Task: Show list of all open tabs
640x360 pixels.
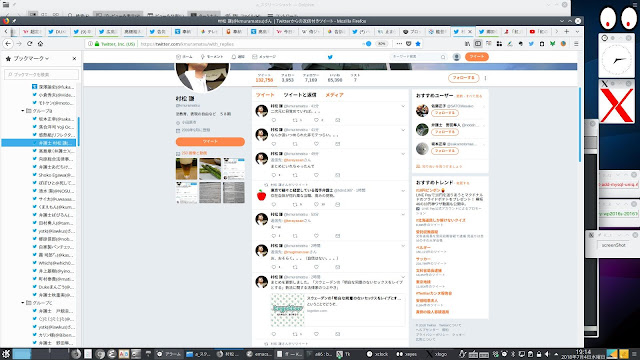Action: click(577, 31)
